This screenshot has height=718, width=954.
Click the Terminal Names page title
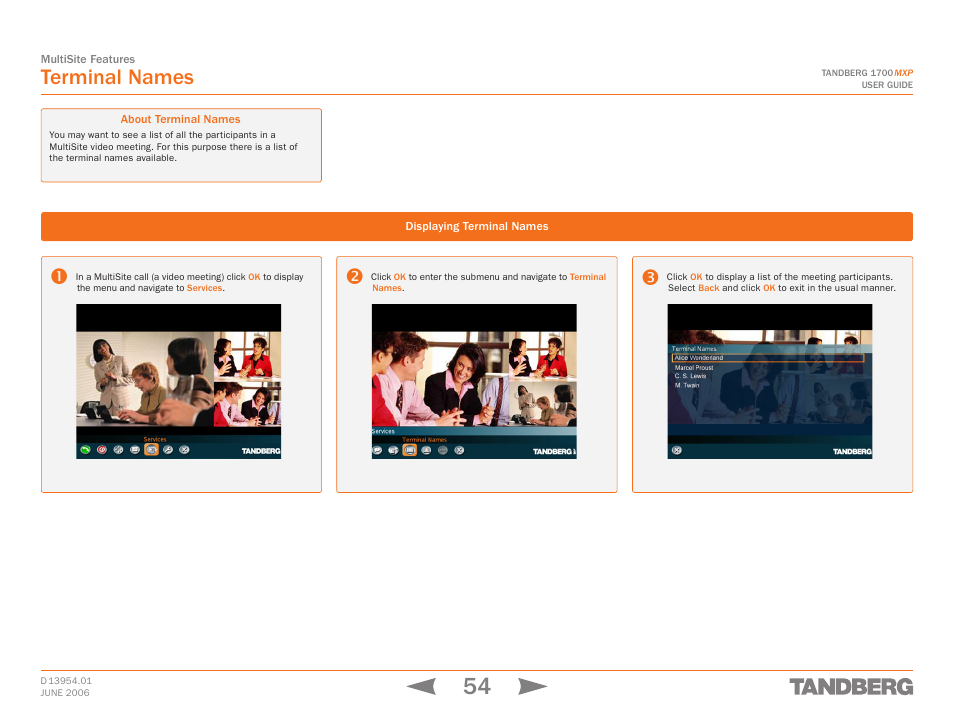(x=117, y=77)
